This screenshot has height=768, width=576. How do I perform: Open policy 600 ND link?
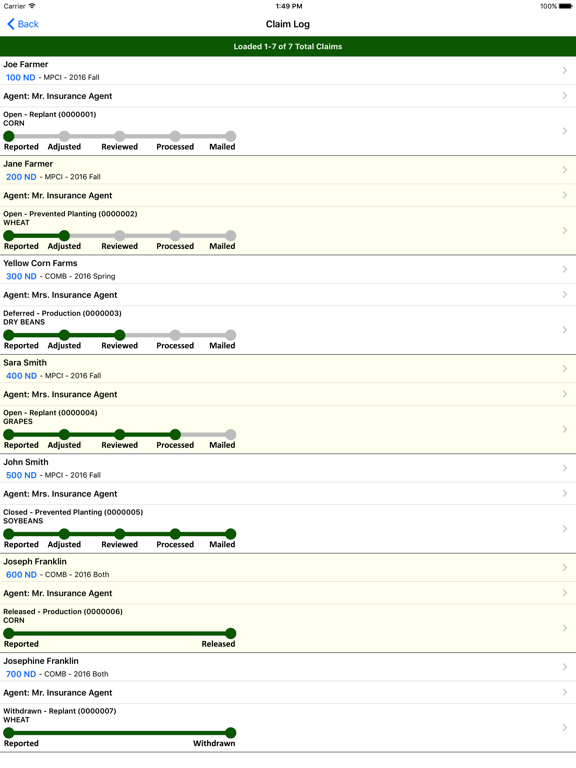(x=21, y=575)
